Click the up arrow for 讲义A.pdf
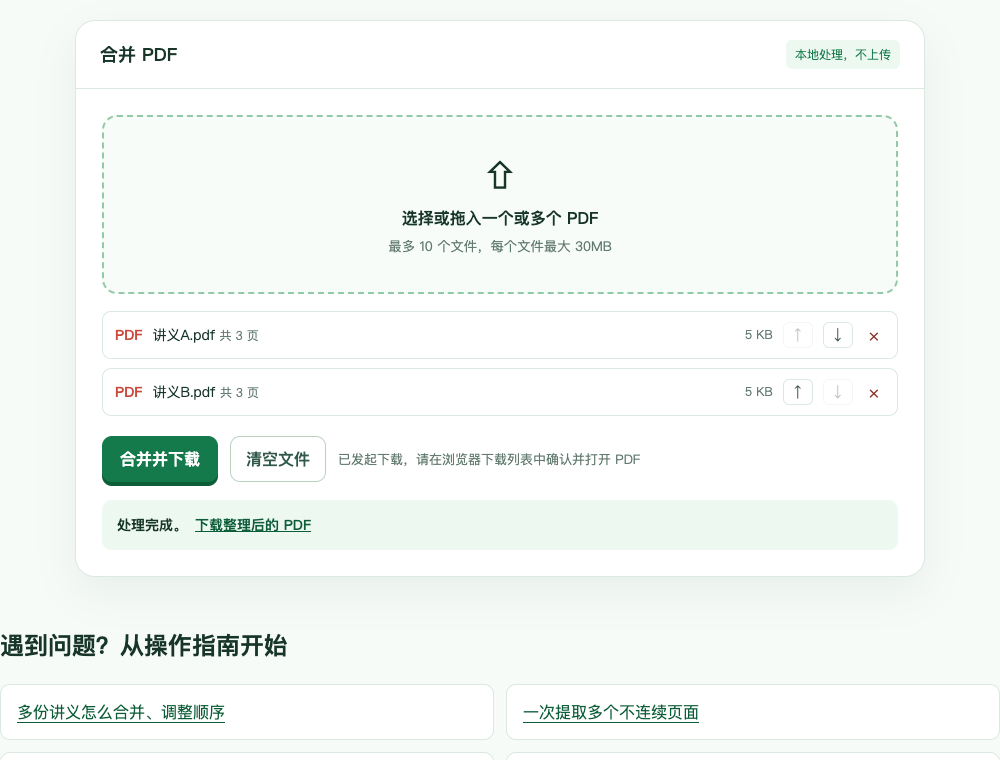Viewport: 1000px width, 760px height. 797,335
